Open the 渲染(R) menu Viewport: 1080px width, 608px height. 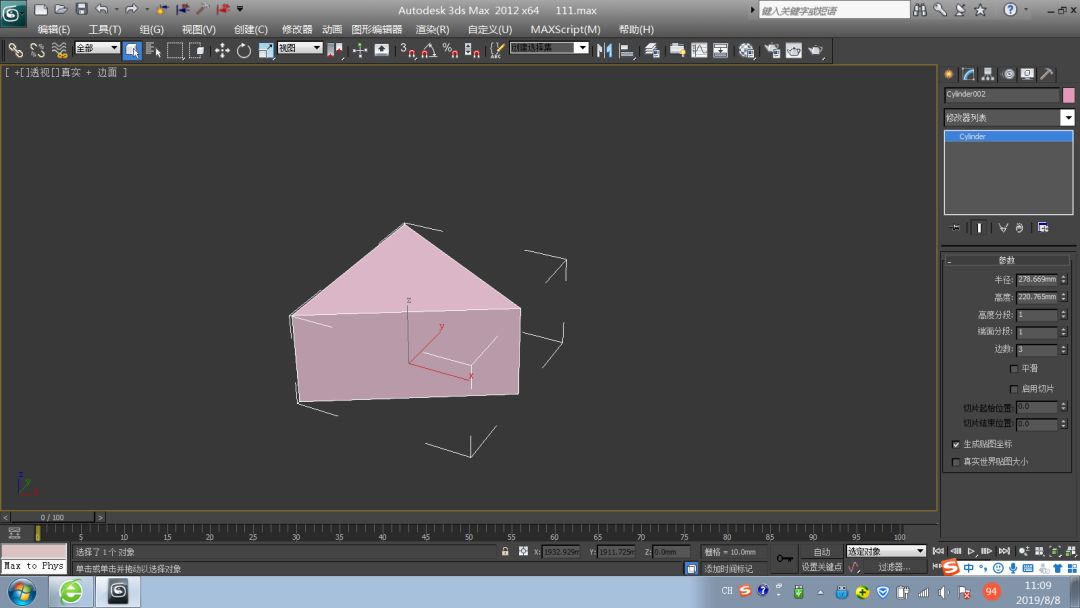432,29
